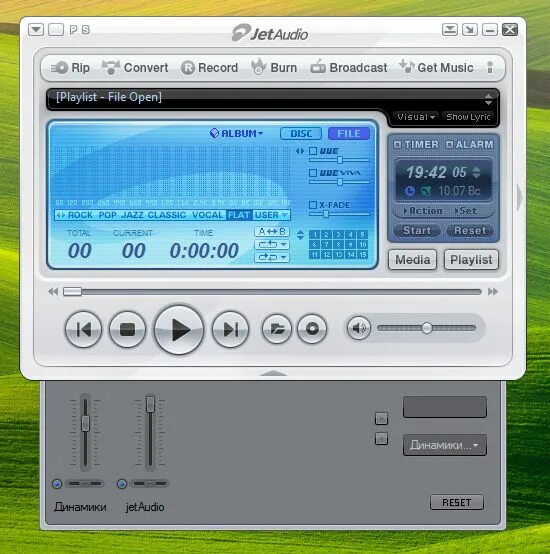Open the Burn disc tool
The width and height of the screenshot is (550, 554).
[x=274, y=67]
